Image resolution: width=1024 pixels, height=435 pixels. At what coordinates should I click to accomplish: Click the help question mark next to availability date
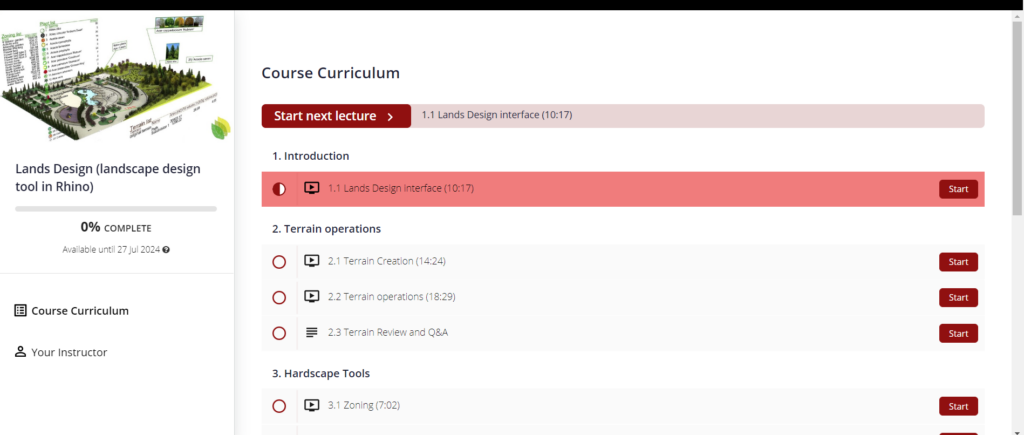pos(166,249)
